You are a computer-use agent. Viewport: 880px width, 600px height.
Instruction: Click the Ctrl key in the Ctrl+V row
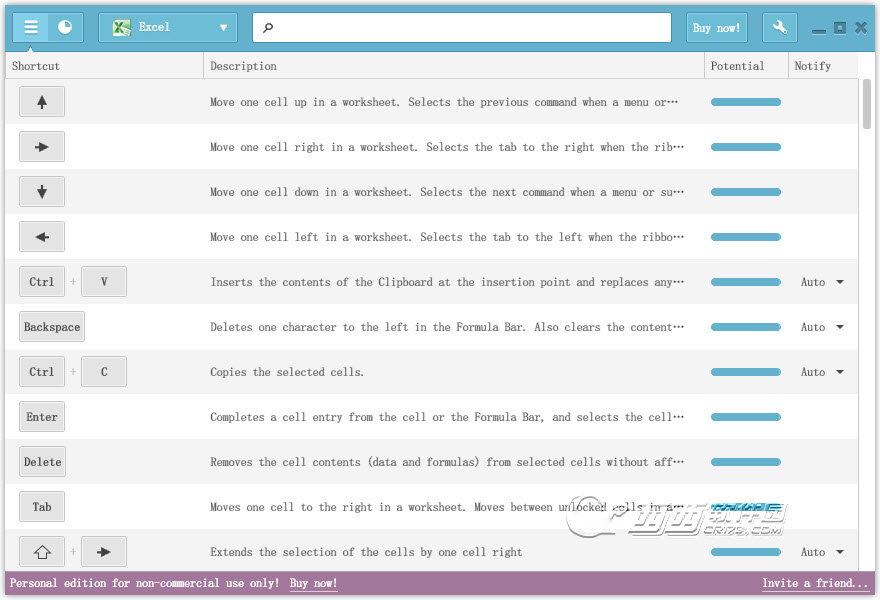pos(42,281)
